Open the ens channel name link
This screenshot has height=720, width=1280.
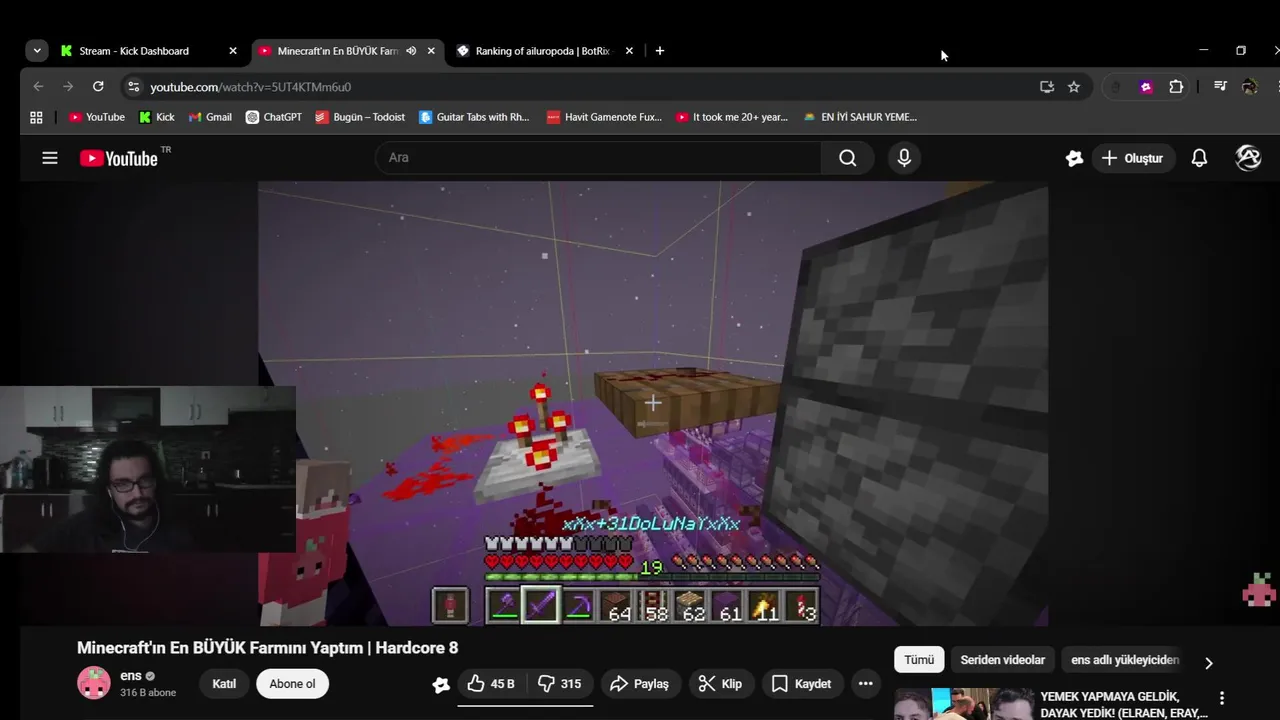131,676
